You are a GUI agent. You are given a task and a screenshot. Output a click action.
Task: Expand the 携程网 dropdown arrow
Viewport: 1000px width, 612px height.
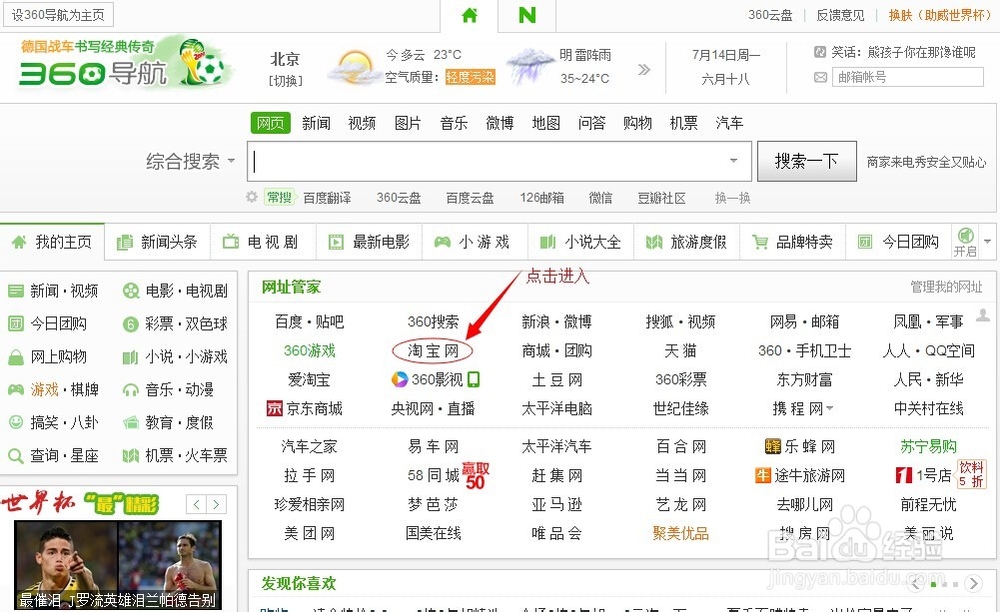pyautogui.click(x=829, y=409)
